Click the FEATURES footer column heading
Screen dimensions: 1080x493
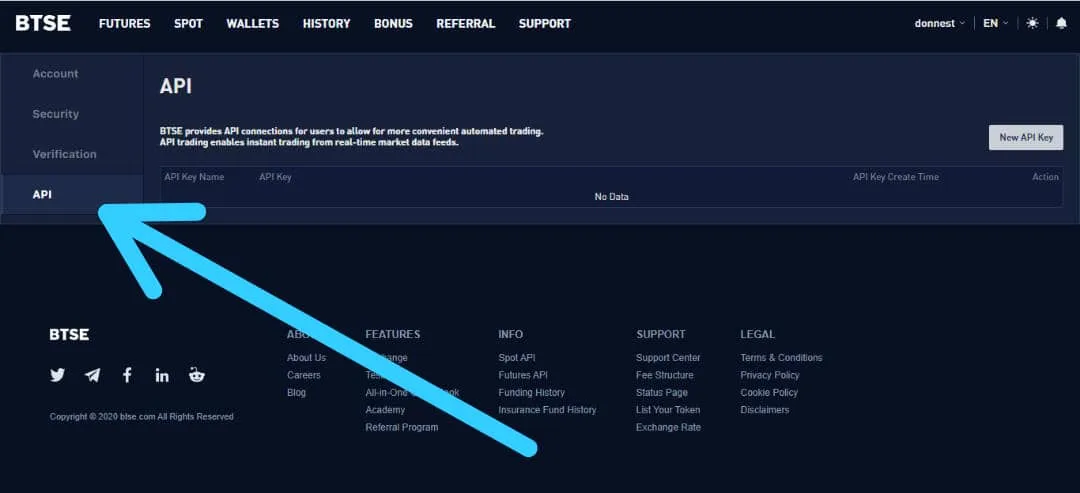(x=393, y=334)
